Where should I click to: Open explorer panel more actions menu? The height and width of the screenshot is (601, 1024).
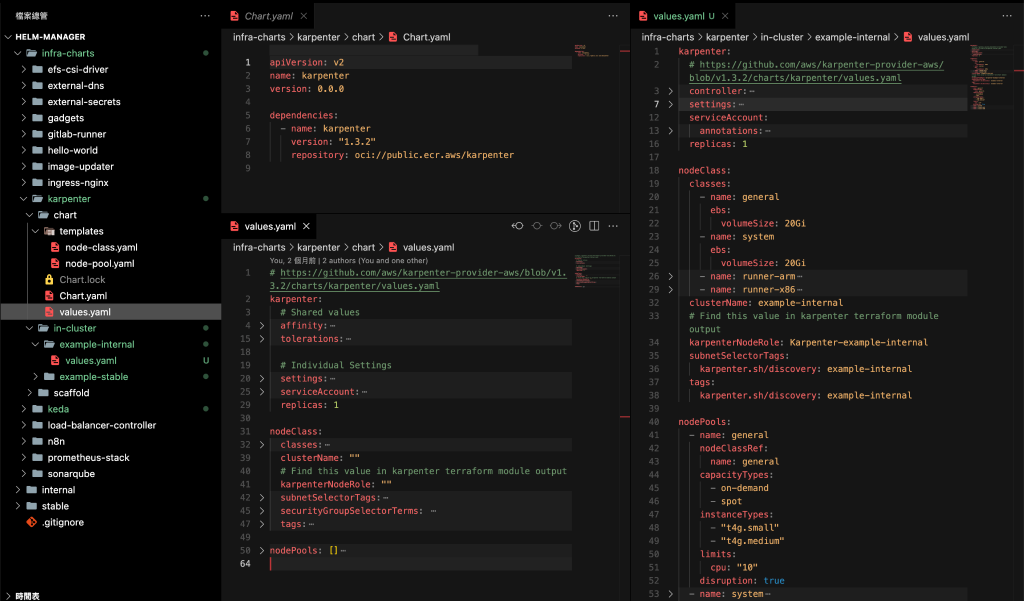[x=205, y=16]
